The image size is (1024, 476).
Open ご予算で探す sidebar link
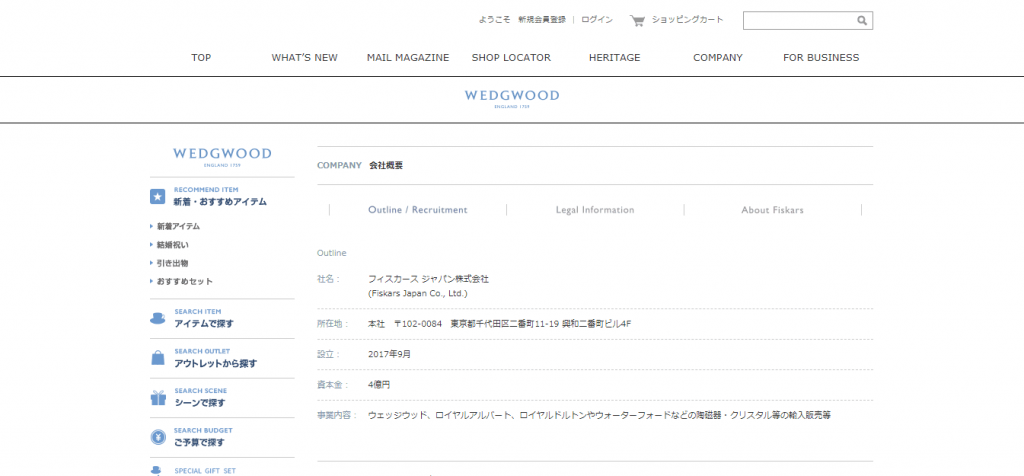[x=199, y=443]
